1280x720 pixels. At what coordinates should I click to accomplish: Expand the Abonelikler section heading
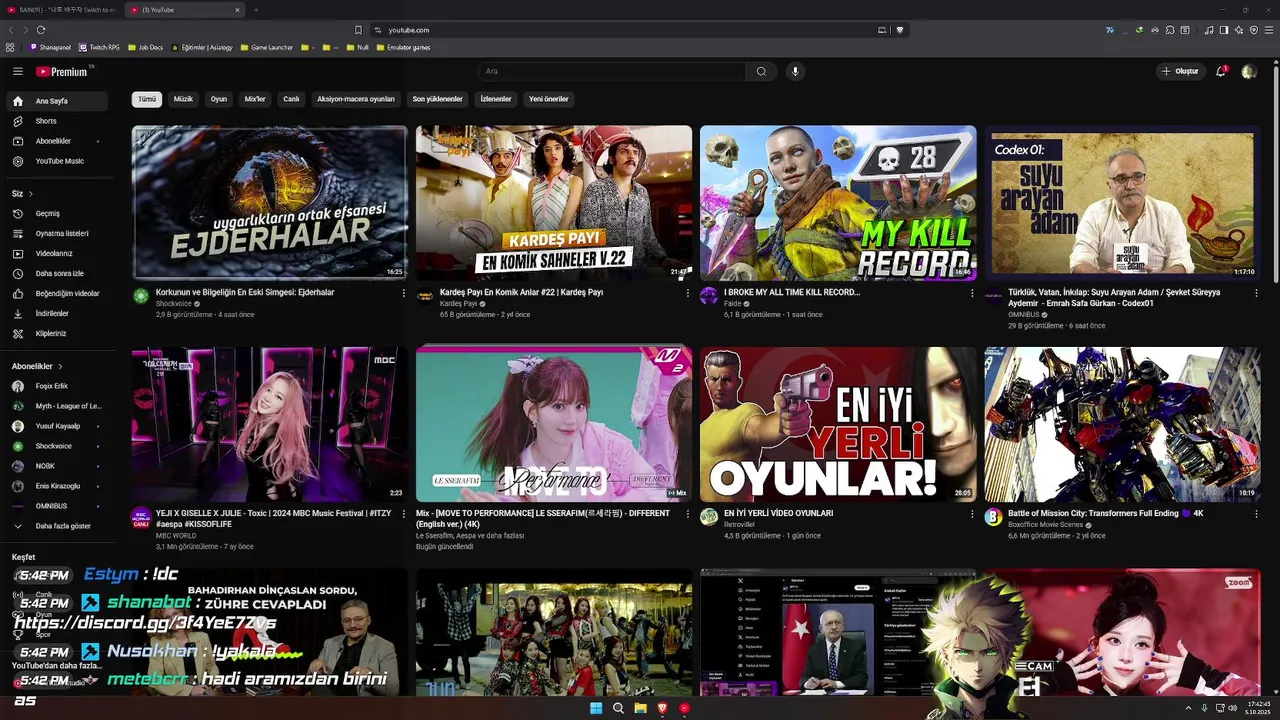37,366
